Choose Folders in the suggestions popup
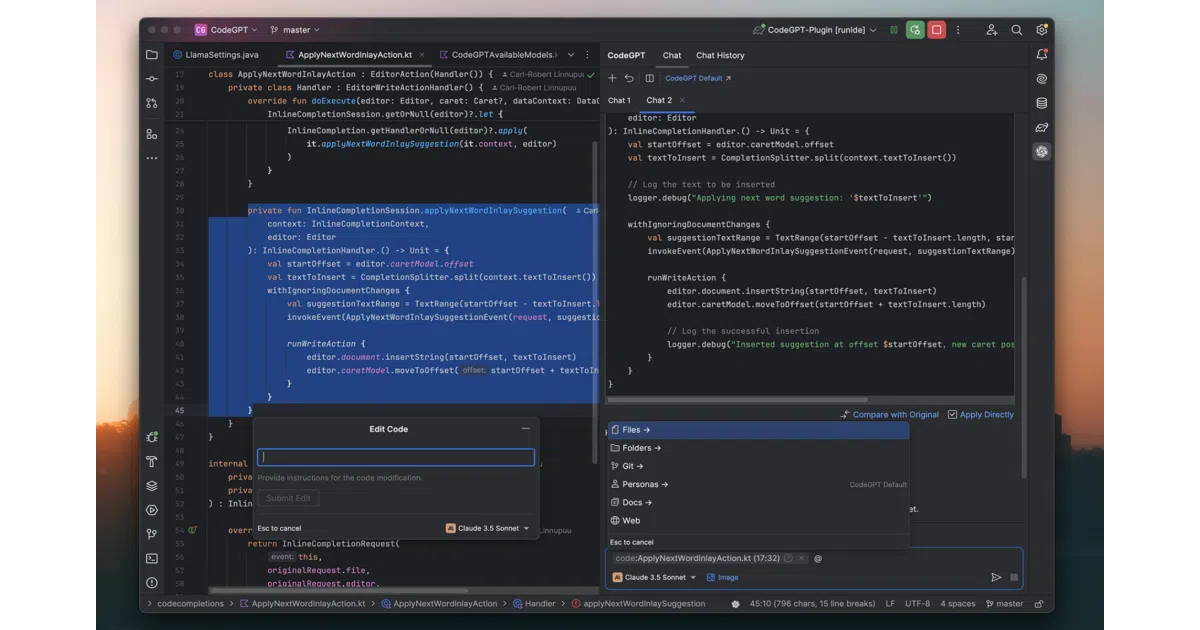Viewport: 1200px width, 630px height. tap(758, 448)
